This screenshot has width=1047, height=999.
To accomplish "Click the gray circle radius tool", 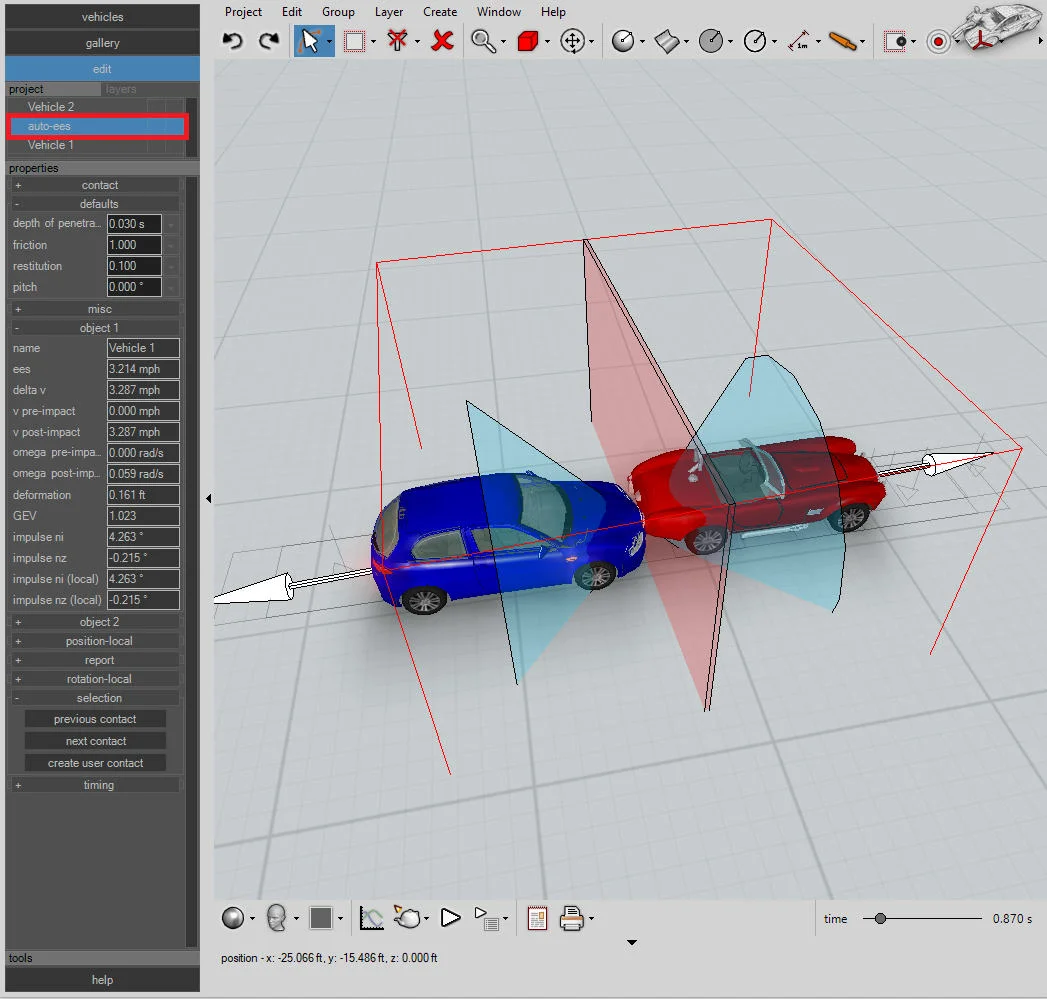I will [710, 41].
